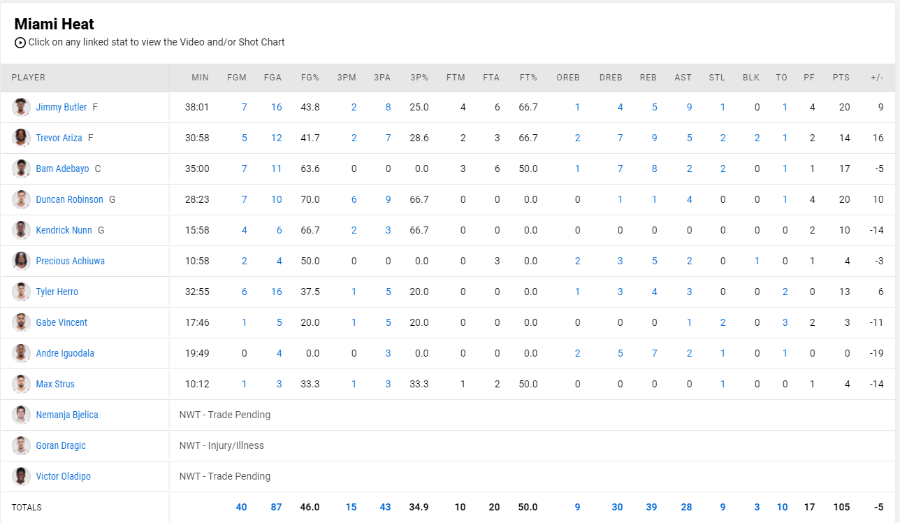View team total 15 three-pointers made
Screen dimensions: 900x523
351,507
